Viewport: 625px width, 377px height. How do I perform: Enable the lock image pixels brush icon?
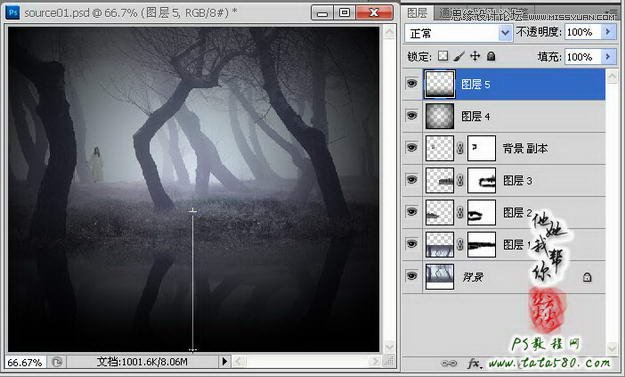[459, 56]
